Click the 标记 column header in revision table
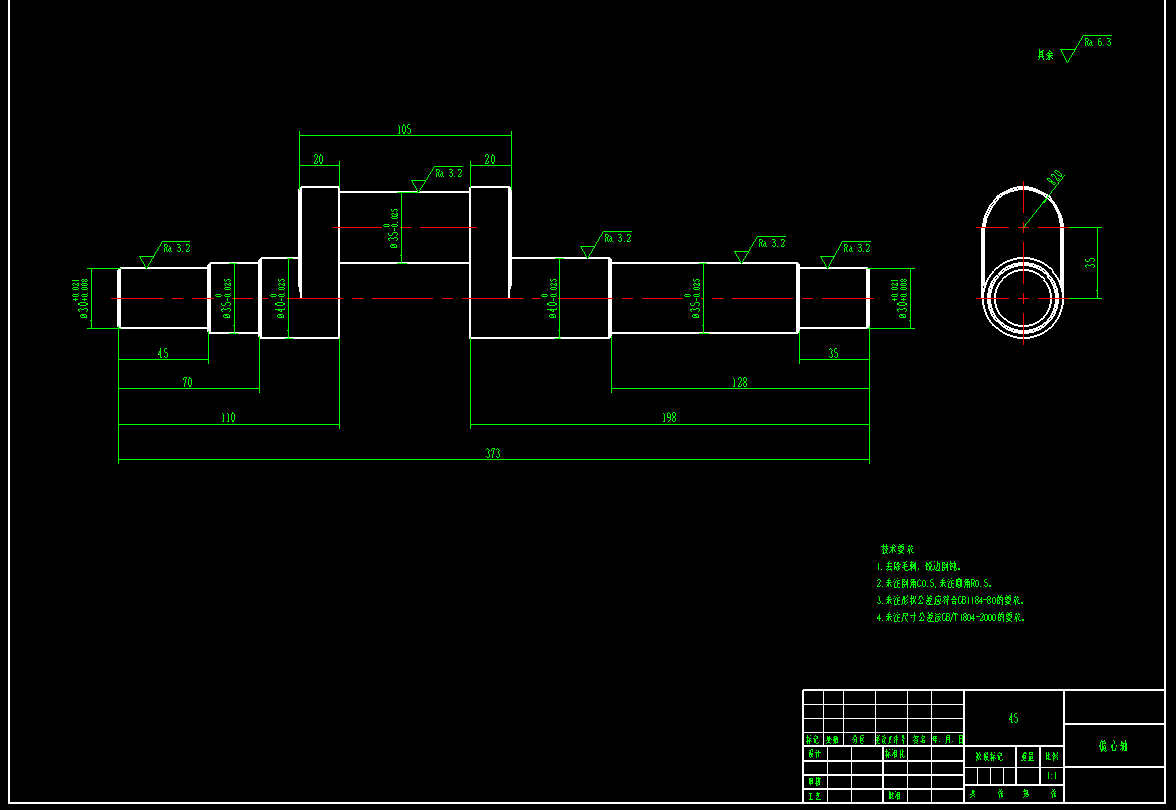This screenshot has height=810, width=1176. (812, 739)
